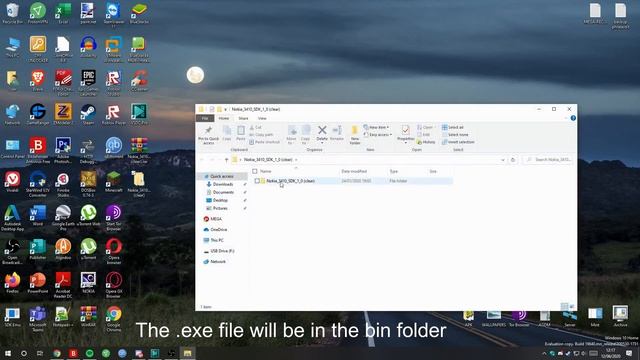Open Properties from the ribbon

tap(405, 133)
